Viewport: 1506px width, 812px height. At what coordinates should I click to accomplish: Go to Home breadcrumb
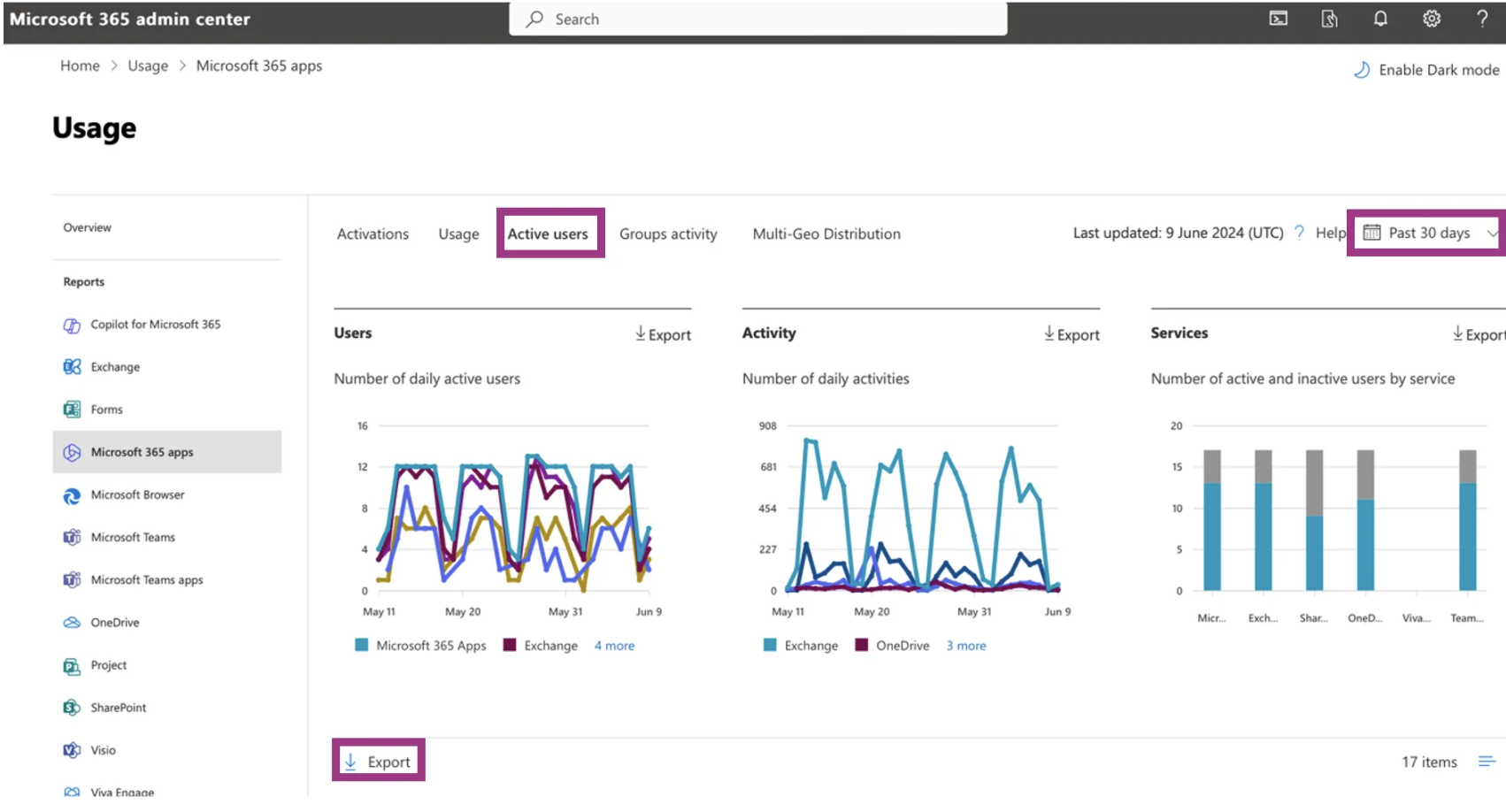[x=80, y=65]
